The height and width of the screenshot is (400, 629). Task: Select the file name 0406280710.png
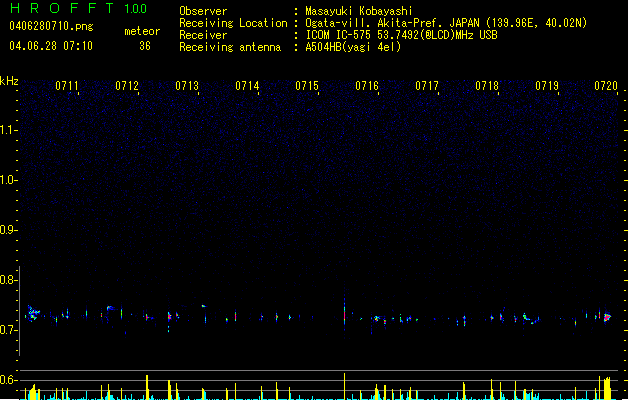[x=51, y=26]
